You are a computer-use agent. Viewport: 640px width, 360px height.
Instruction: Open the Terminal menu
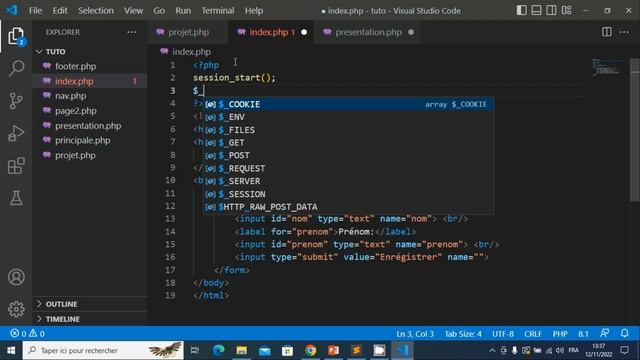tap(218, 11)
